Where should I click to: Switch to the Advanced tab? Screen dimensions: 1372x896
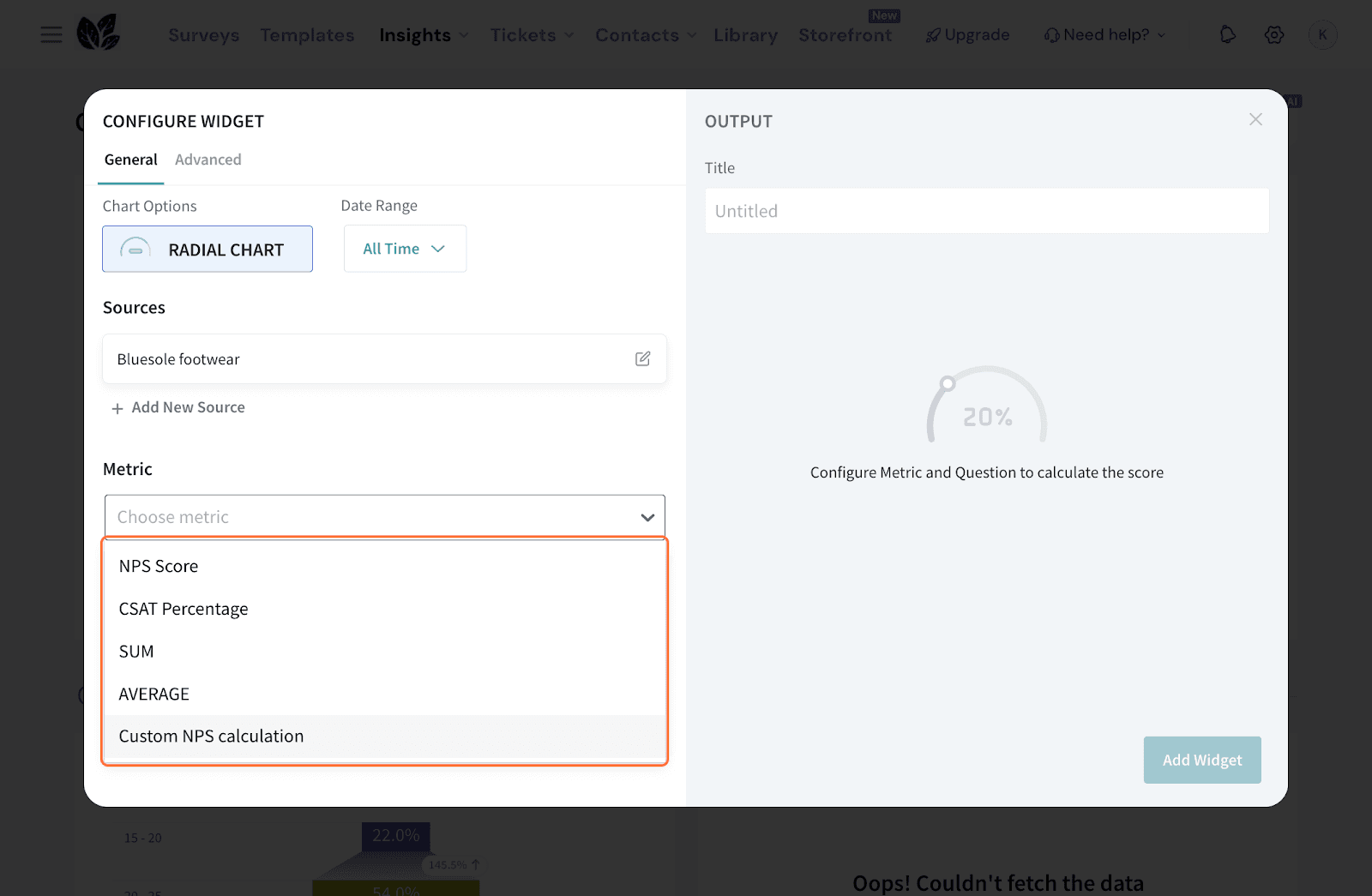point(208,159)
